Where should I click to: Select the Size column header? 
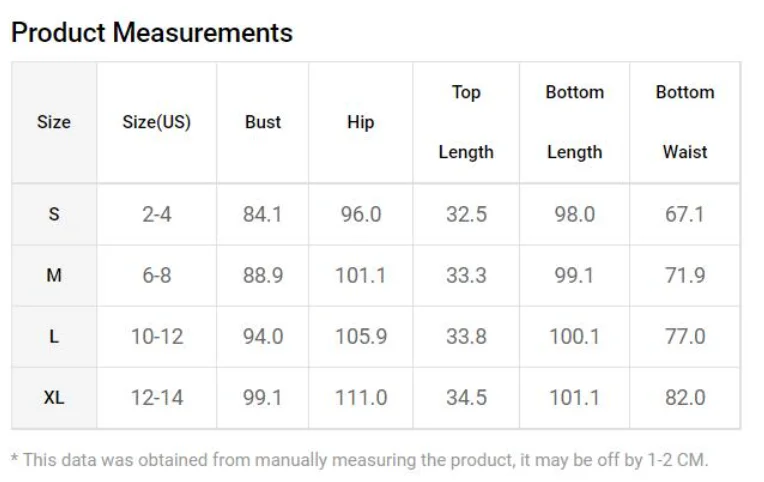click(x=54, y=122)
